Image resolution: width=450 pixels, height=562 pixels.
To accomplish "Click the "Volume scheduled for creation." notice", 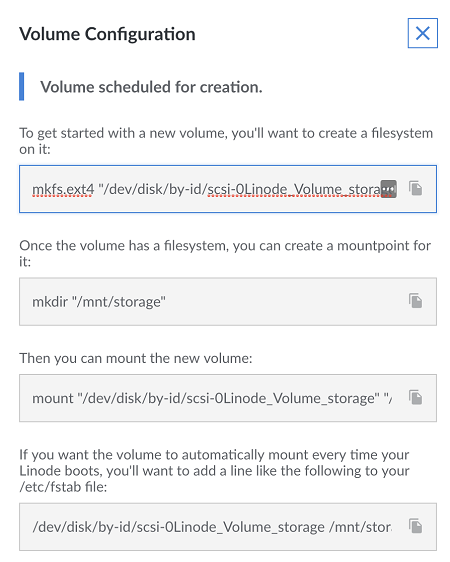I will [x=151, y=87].
